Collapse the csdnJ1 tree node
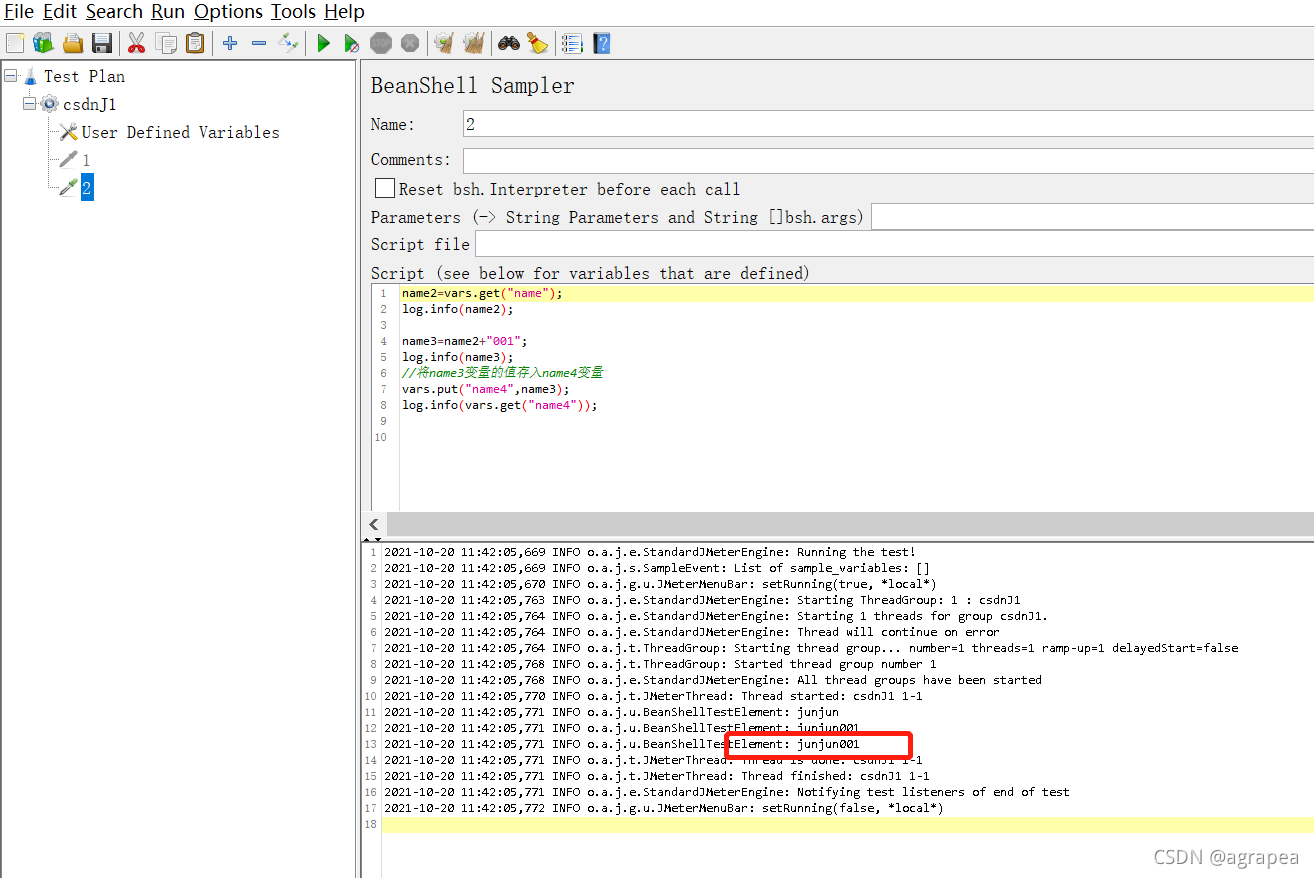Screen dimensions: 1314x878 click(30, 104)
